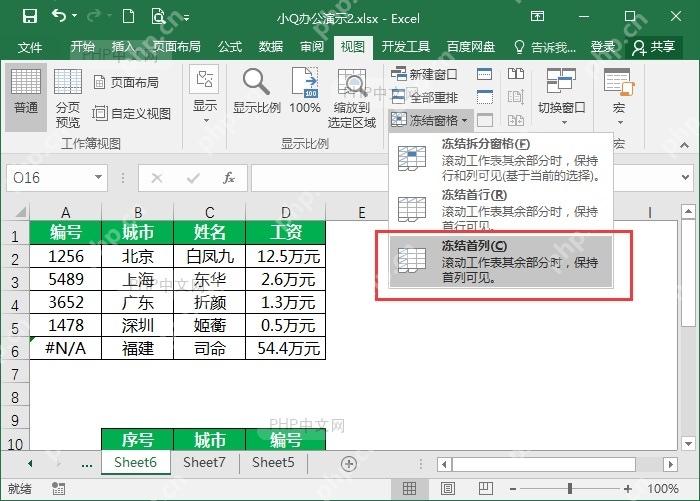Click the insert function fx icon
The width and height of the screenshot is (700, 501).
[x=229, y=178]
